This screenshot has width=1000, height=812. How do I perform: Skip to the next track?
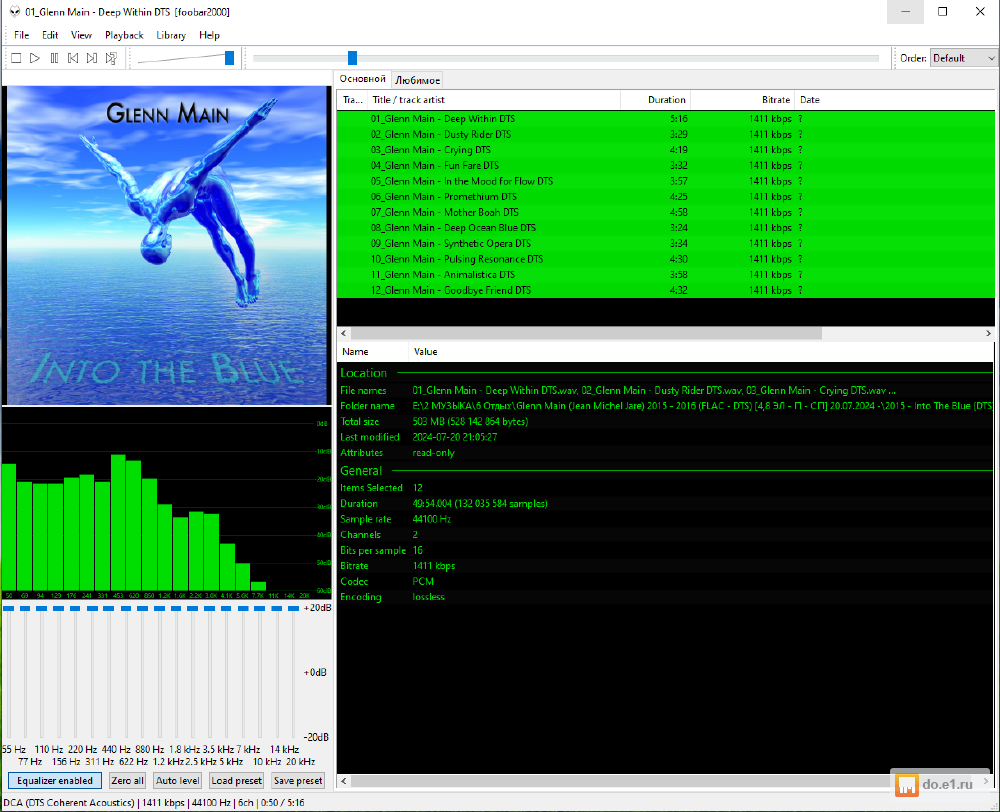92,58
